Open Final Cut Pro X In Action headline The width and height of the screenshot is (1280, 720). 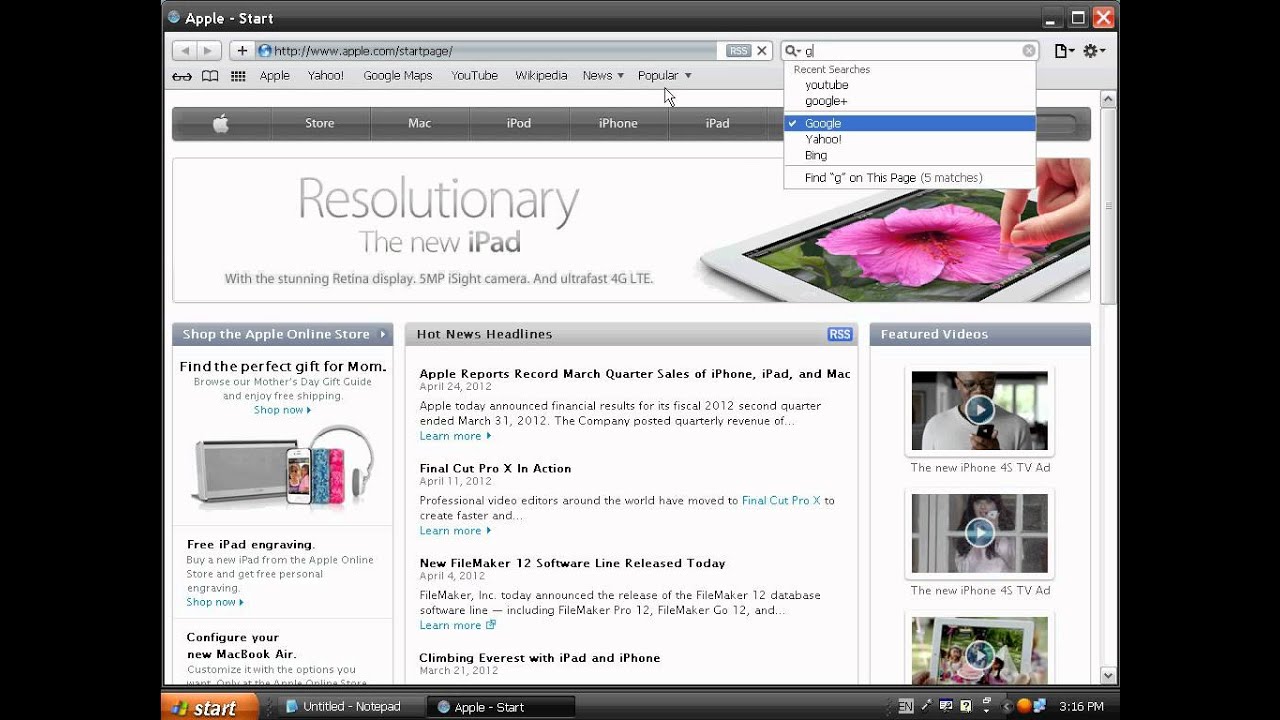tap(495, 468)
